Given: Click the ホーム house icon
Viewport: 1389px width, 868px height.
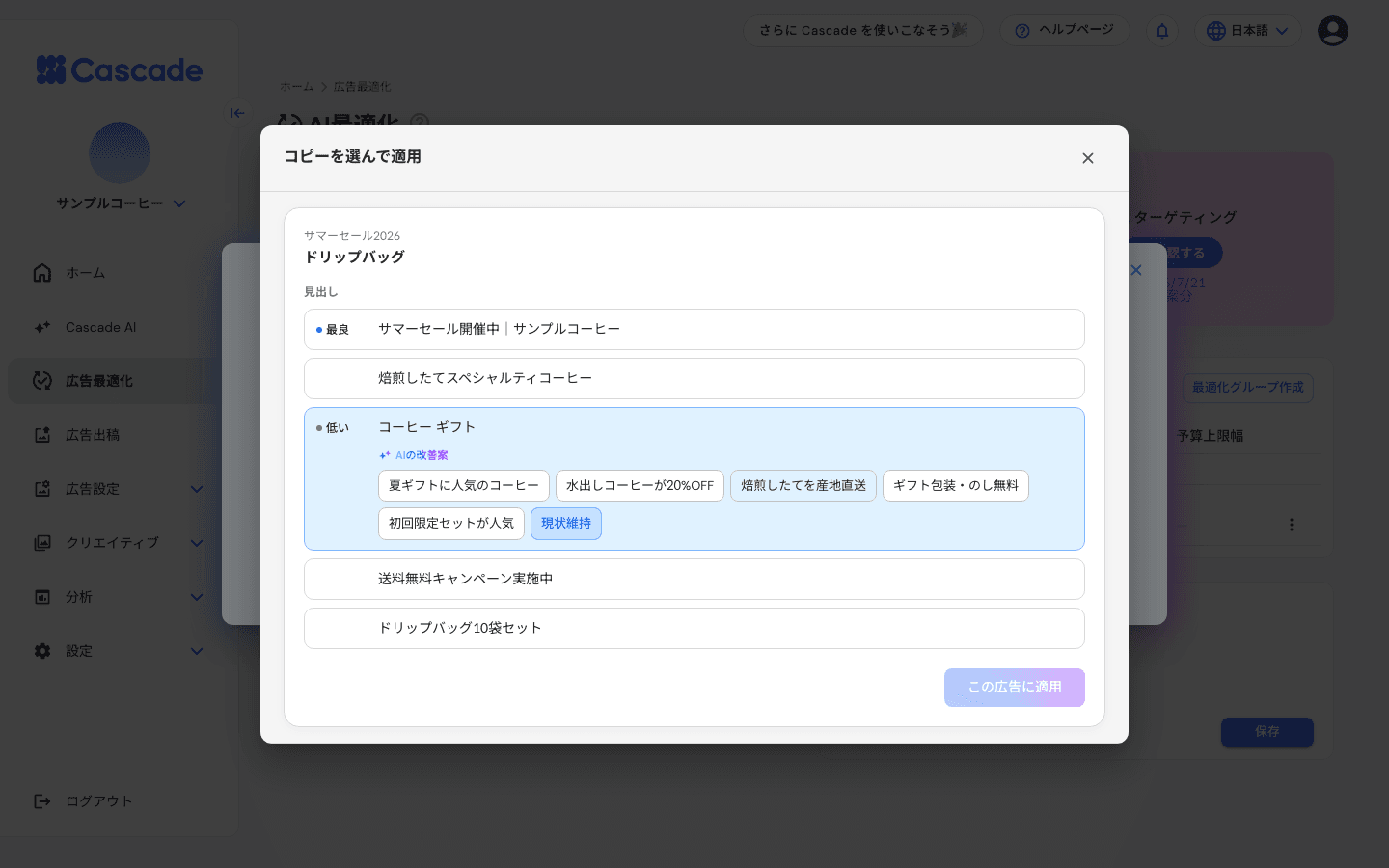Looking at the screenshot, I should tap(42, 273).
